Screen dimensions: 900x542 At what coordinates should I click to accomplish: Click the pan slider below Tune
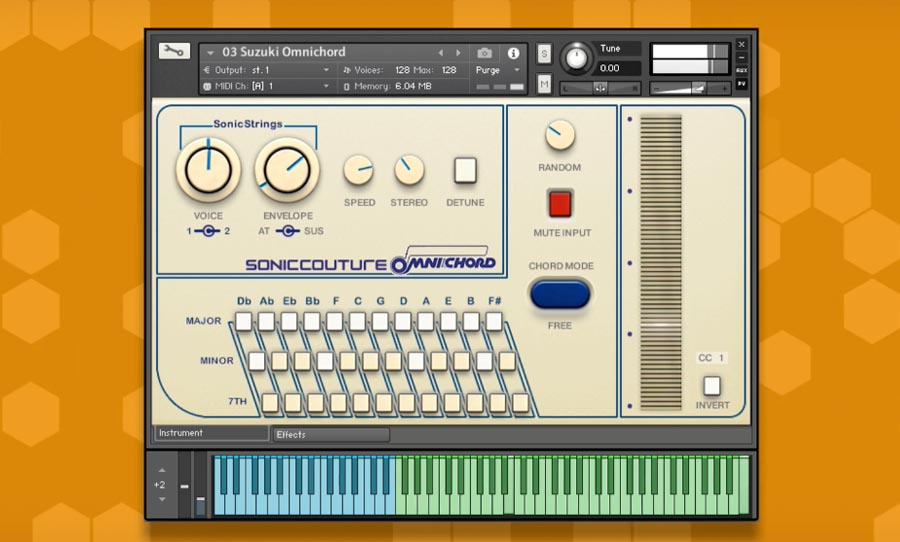click(600, 88)
